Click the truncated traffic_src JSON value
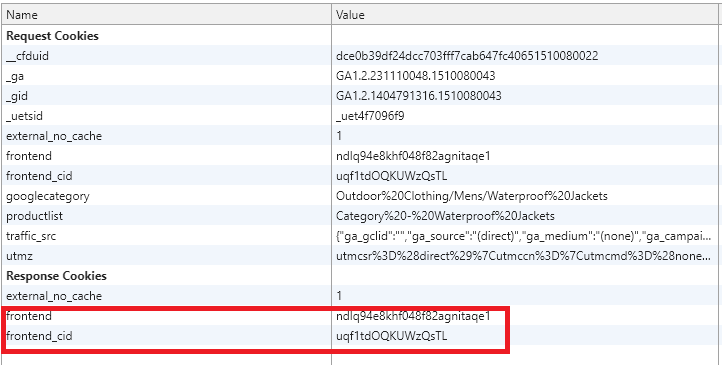This screenshot has height=365, width=722. pos(523,236)
